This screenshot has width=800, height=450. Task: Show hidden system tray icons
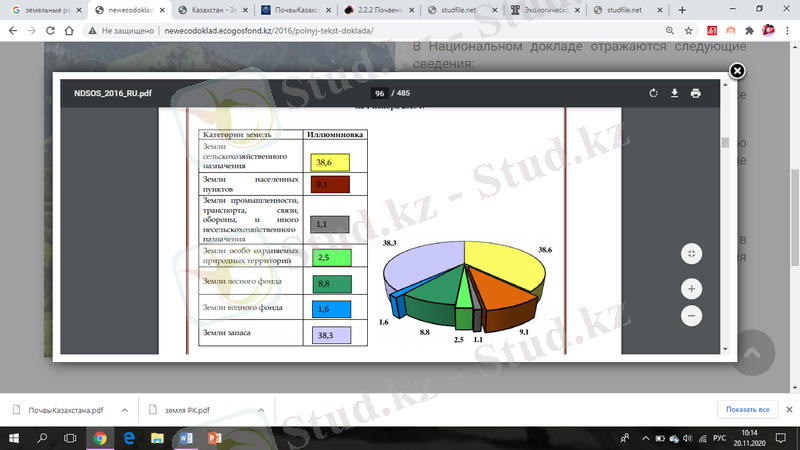pos(645,438)
